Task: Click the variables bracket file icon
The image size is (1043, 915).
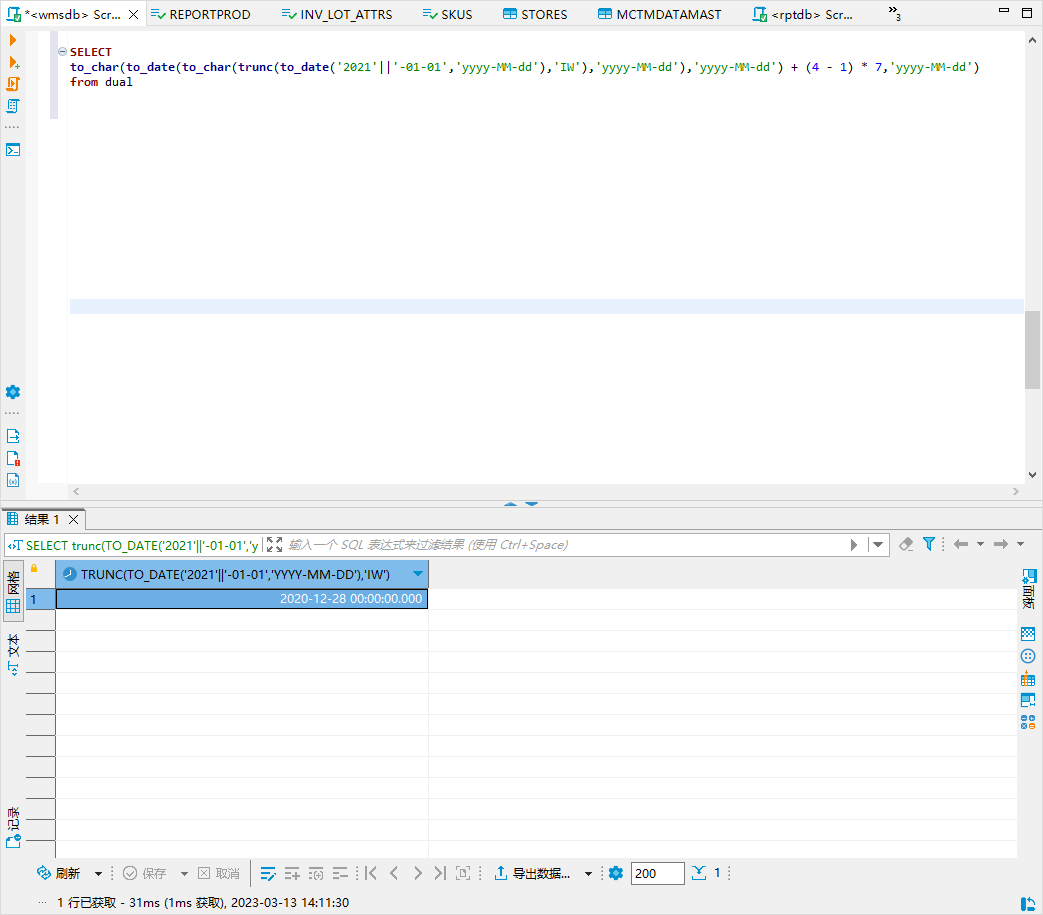Action: click(13, 480)
